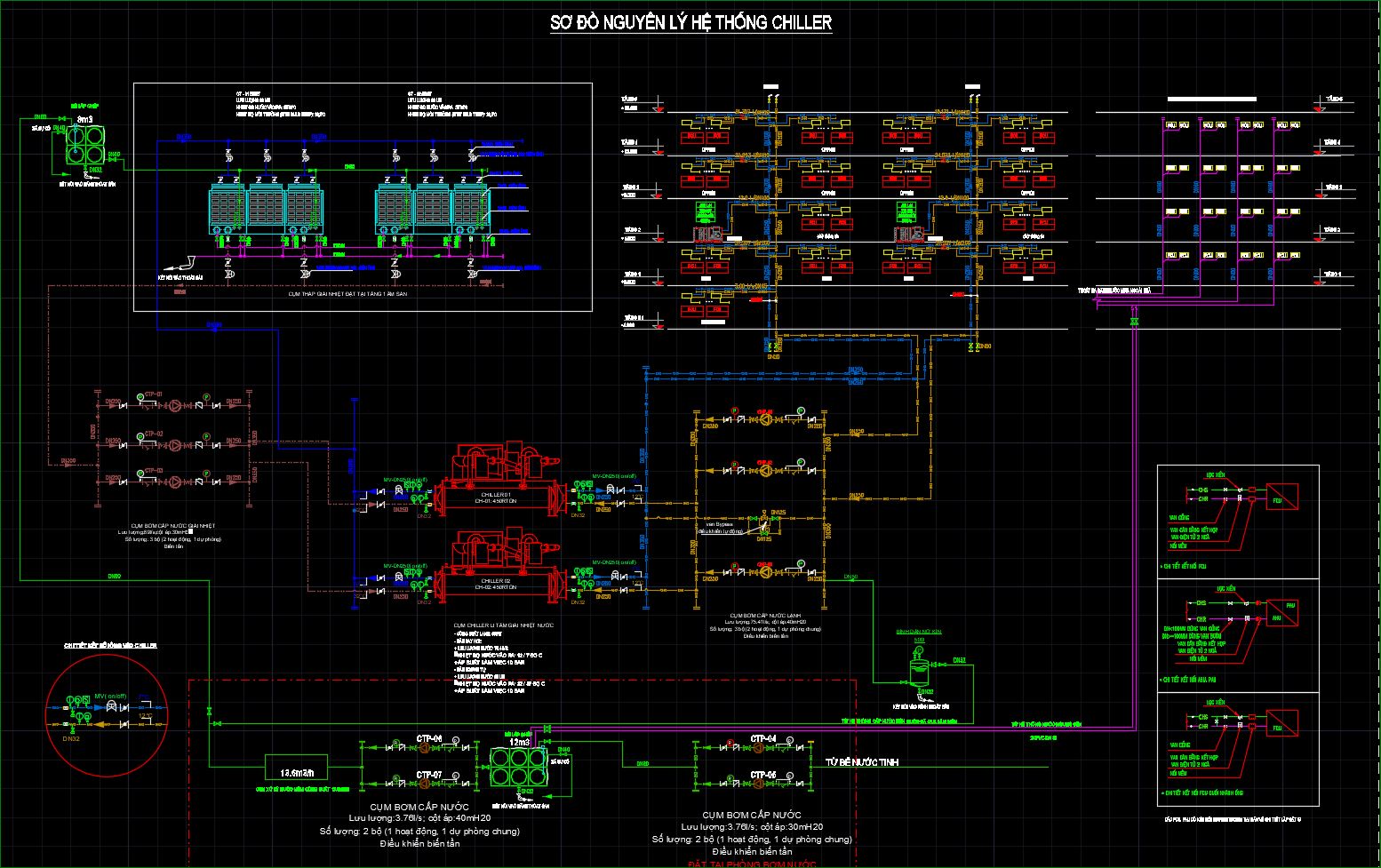This screenshot has height=868, width=1381.
Task: Select the CTP-05 pump symbol
Action: click(758, 784)
